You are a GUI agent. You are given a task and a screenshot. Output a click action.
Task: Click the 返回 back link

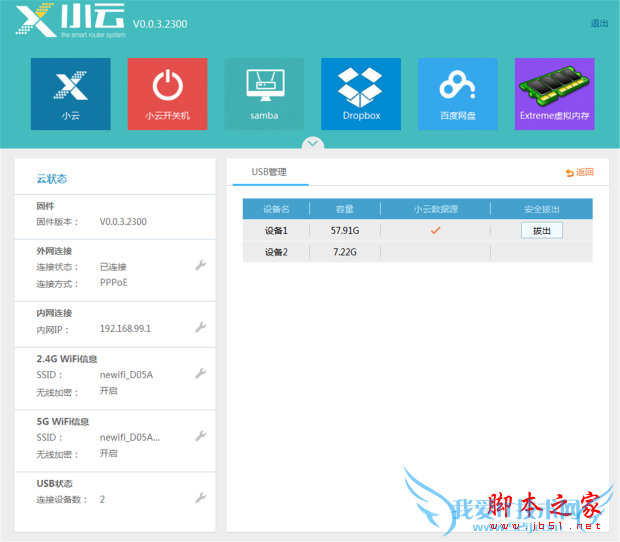click(x=580, y=172)
